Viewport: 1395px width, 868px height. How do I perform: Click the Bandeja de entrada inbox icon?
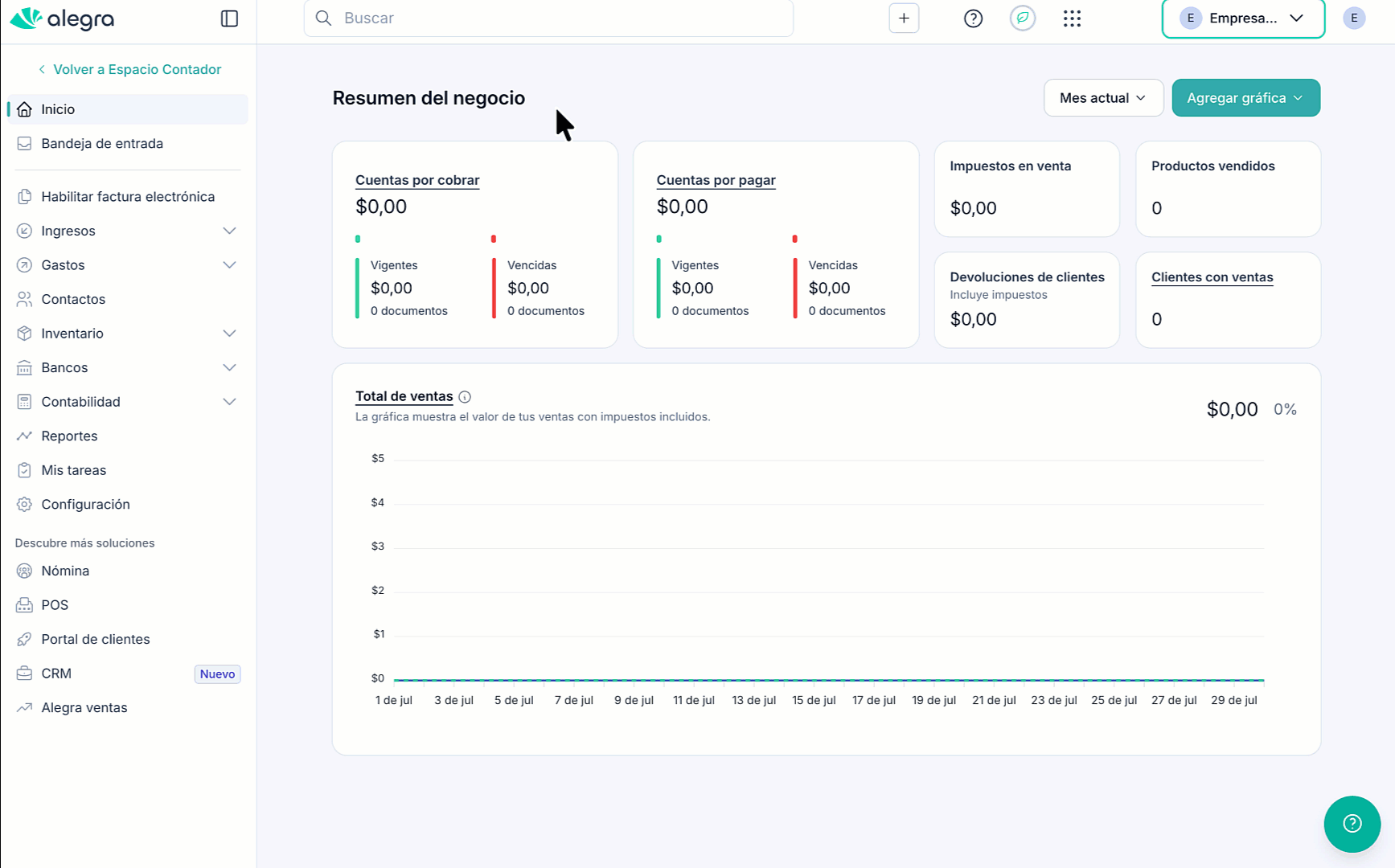tap(25, 143)
